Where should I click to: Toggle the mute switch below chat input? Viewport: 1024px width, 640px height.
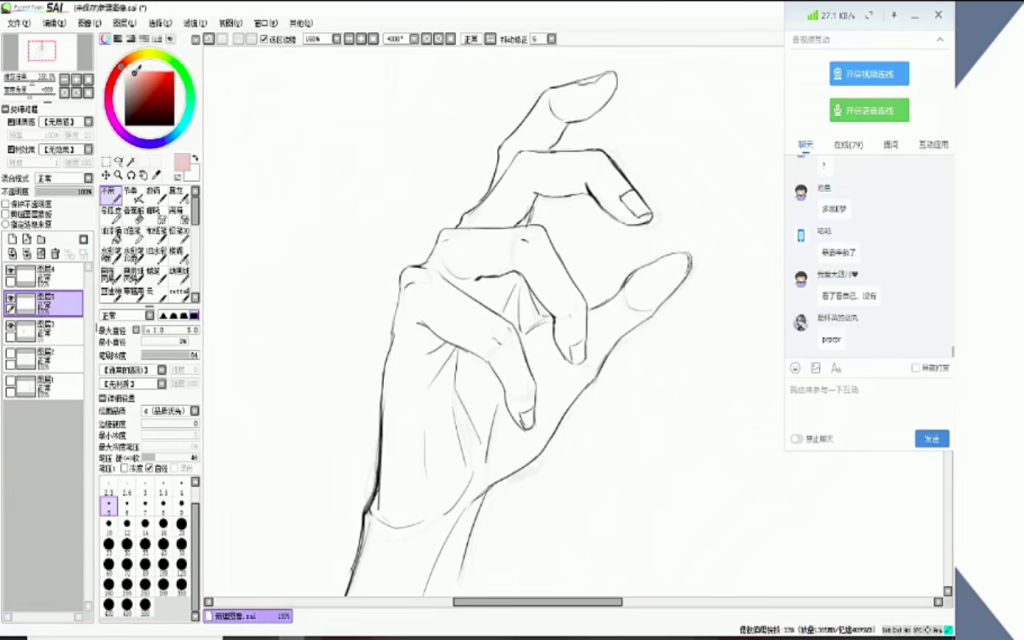797,438
